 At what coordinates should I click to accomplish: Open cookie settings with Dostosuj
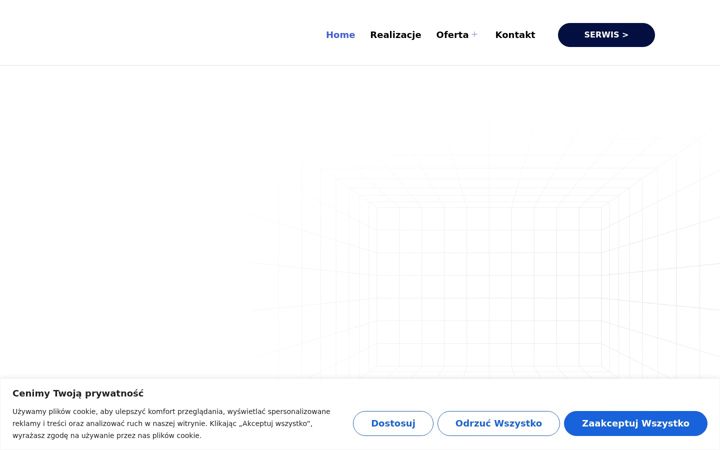(393, 423)
